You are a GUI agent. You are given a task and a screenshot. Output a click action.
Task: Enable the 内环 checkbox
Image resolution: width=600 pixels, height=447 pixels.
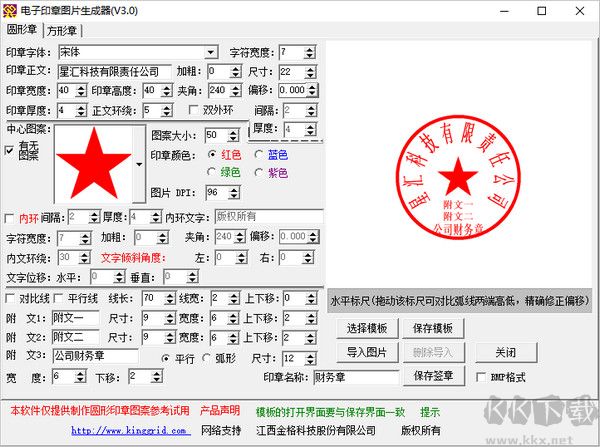10,217
